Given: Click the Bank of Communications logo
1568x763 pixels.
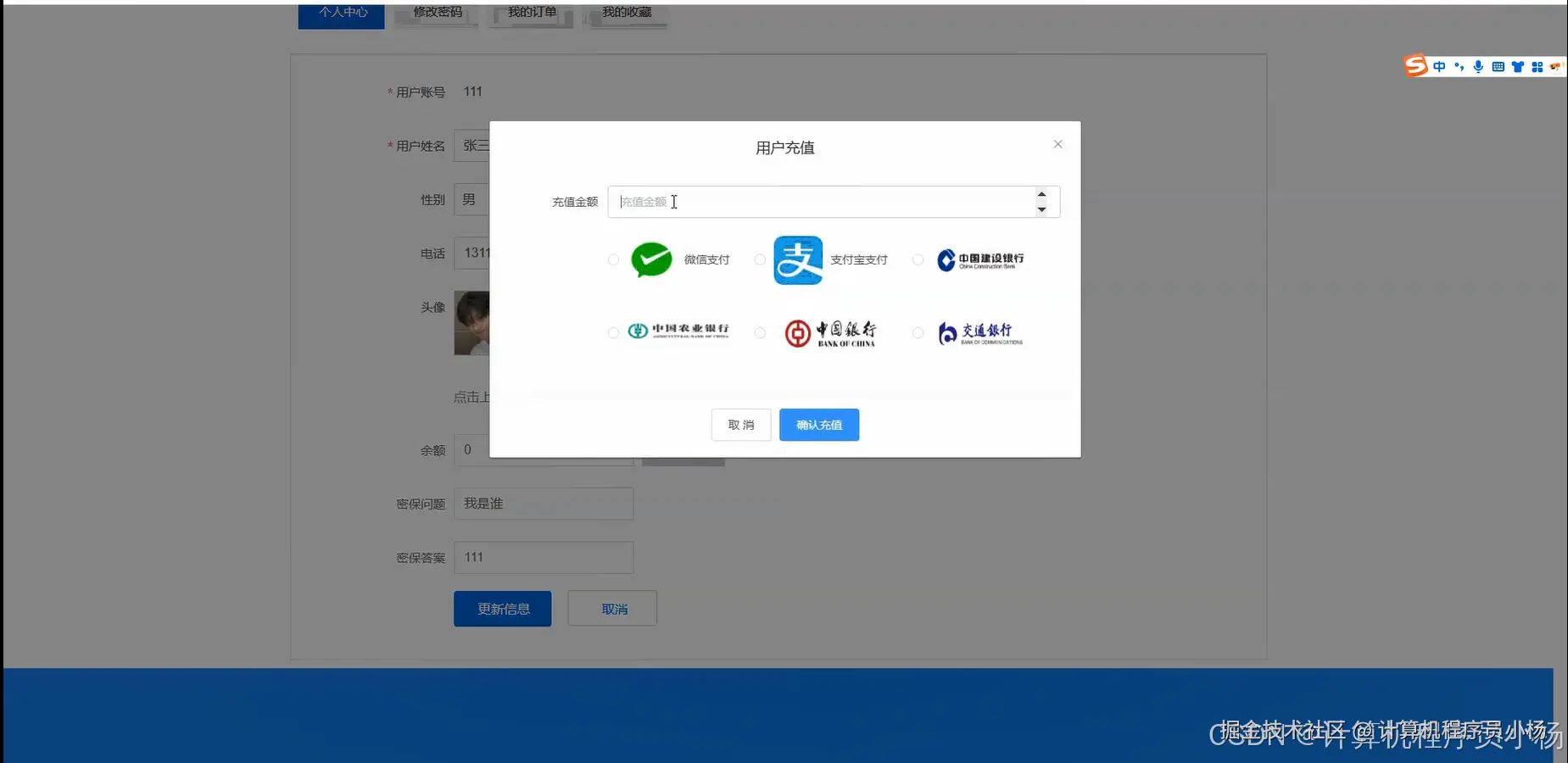Looking at the screenshot, I should 979,332.
